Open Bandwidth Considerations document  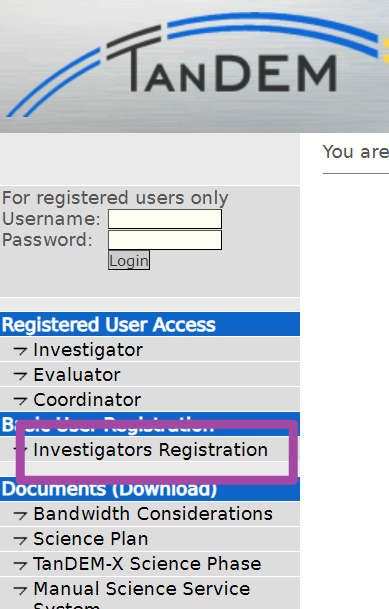pos(153,514)
